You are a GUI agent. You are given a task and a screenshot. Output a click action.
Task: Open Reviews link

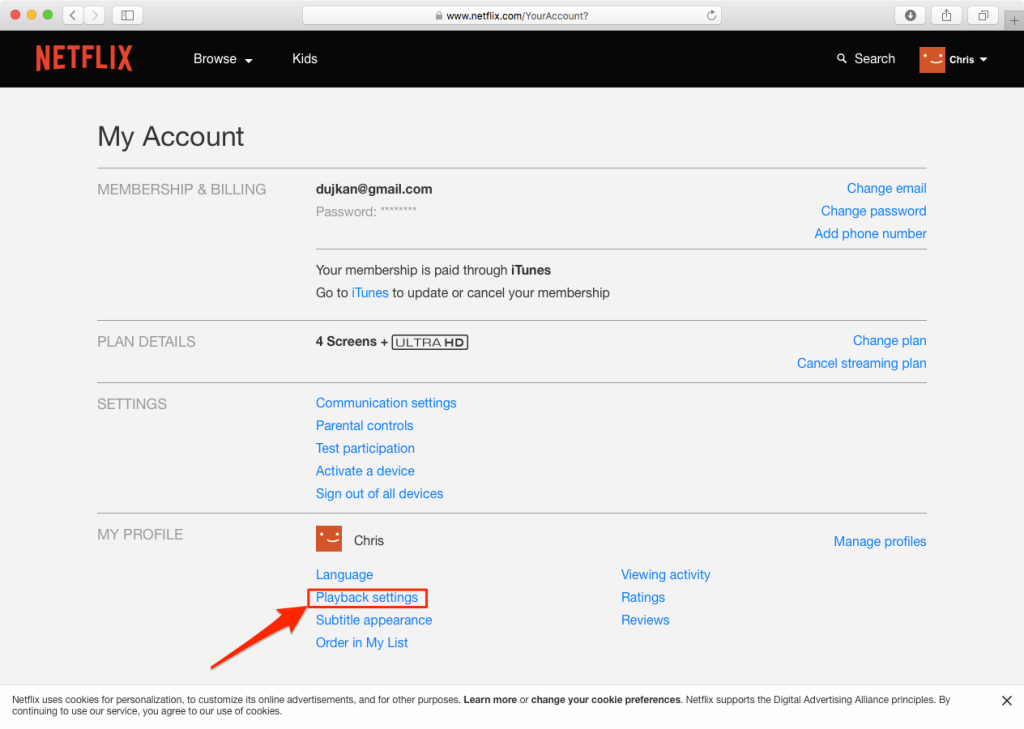(645, 620)
